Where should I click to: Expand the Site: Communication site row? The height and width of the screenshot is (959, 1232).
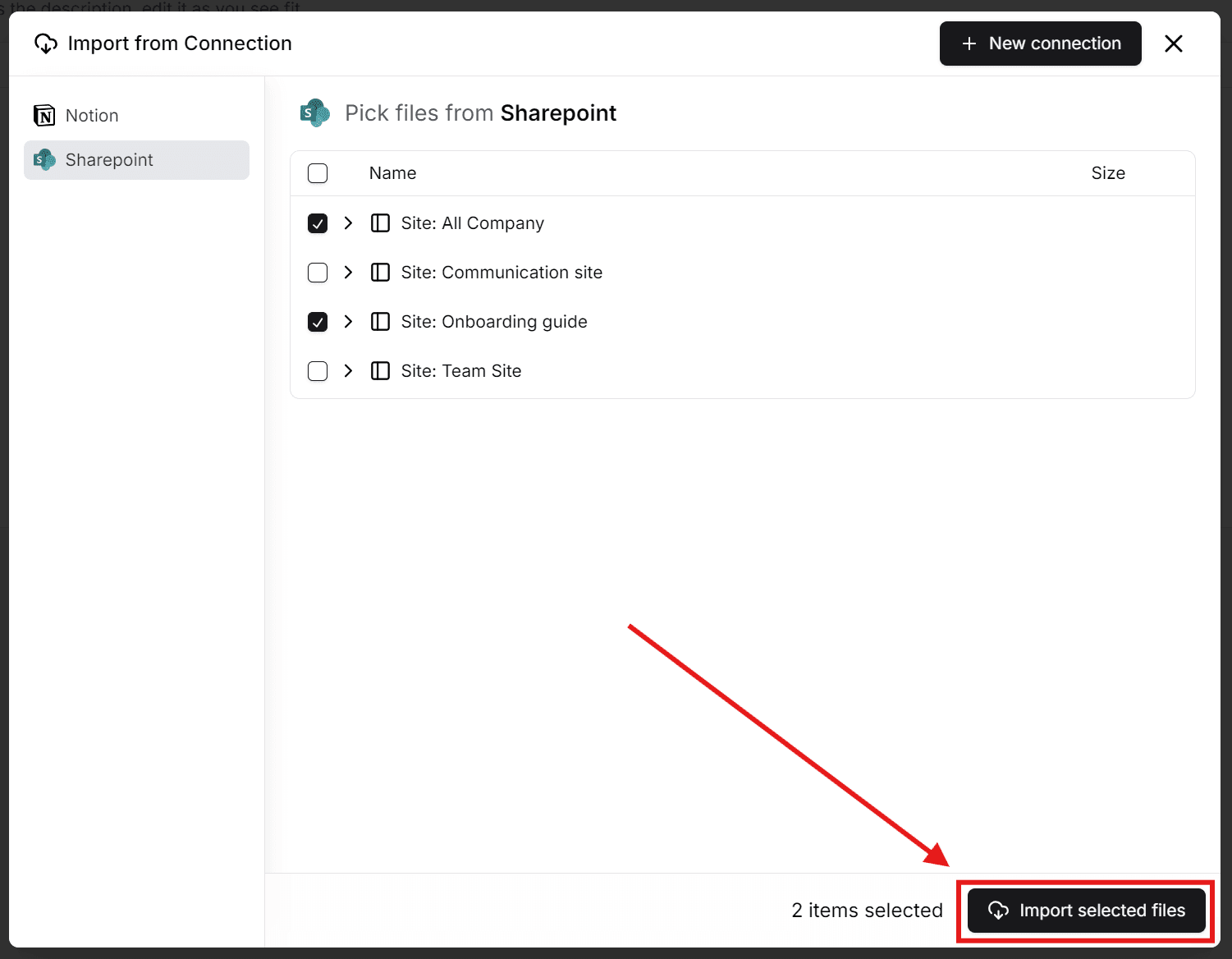tap(348, 273)
